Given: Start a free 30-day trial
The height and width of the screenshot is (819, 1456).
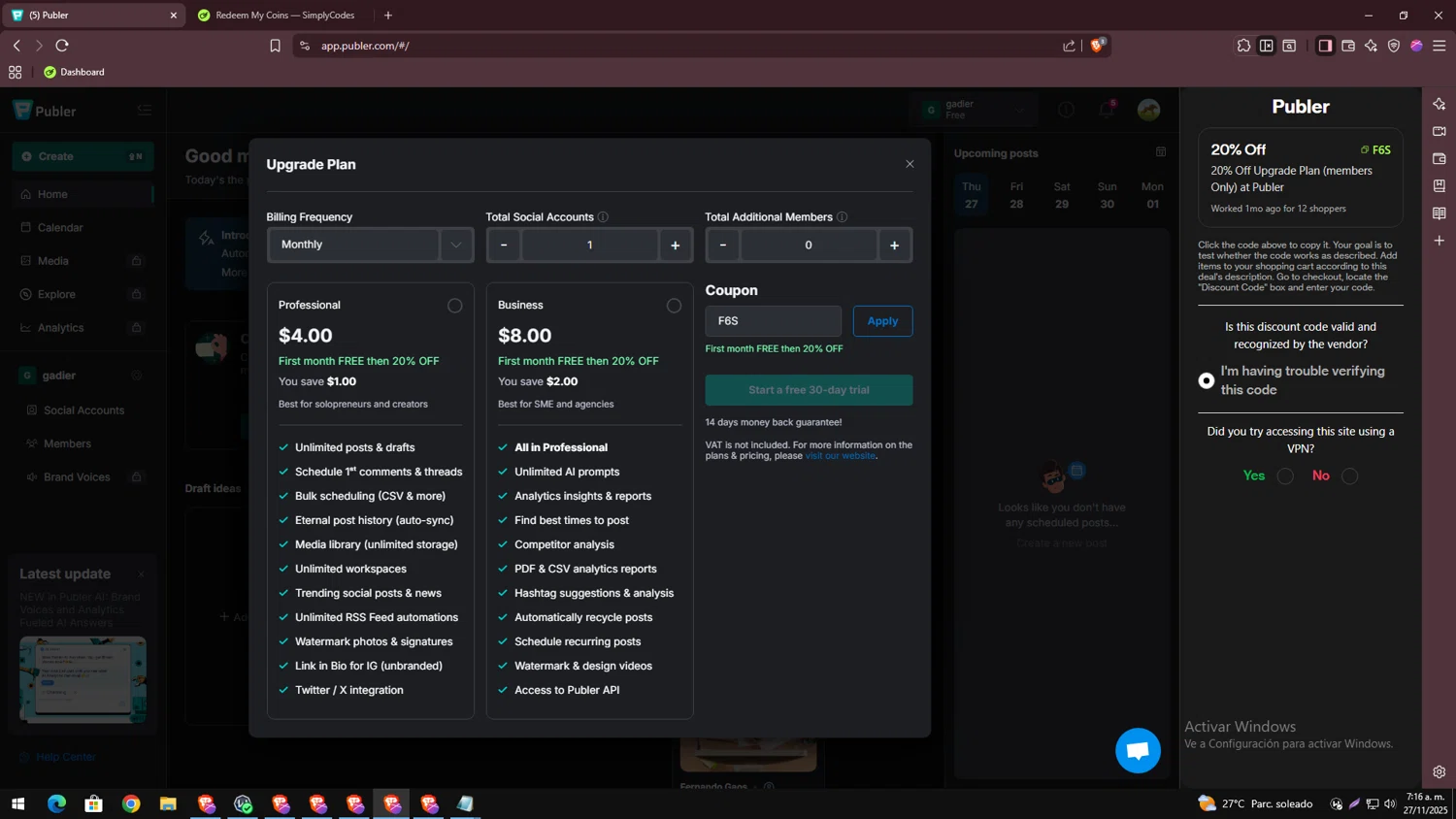Looking at the screenshot, I should tap(809, 390).
